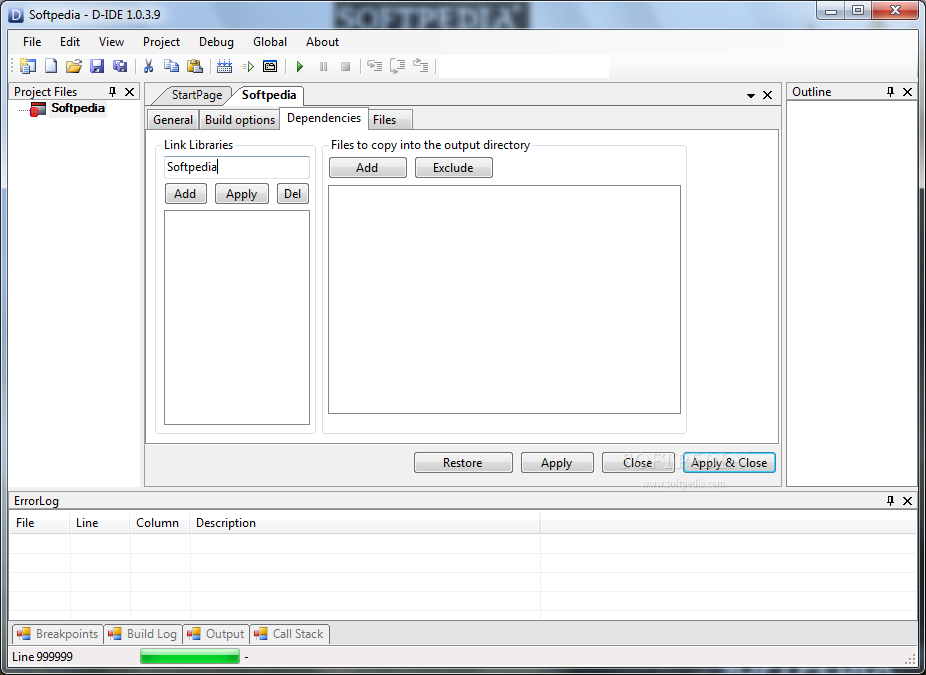Click the Link Libraries text field
This screenshot has width=926, height=675.
coord(237,167)
